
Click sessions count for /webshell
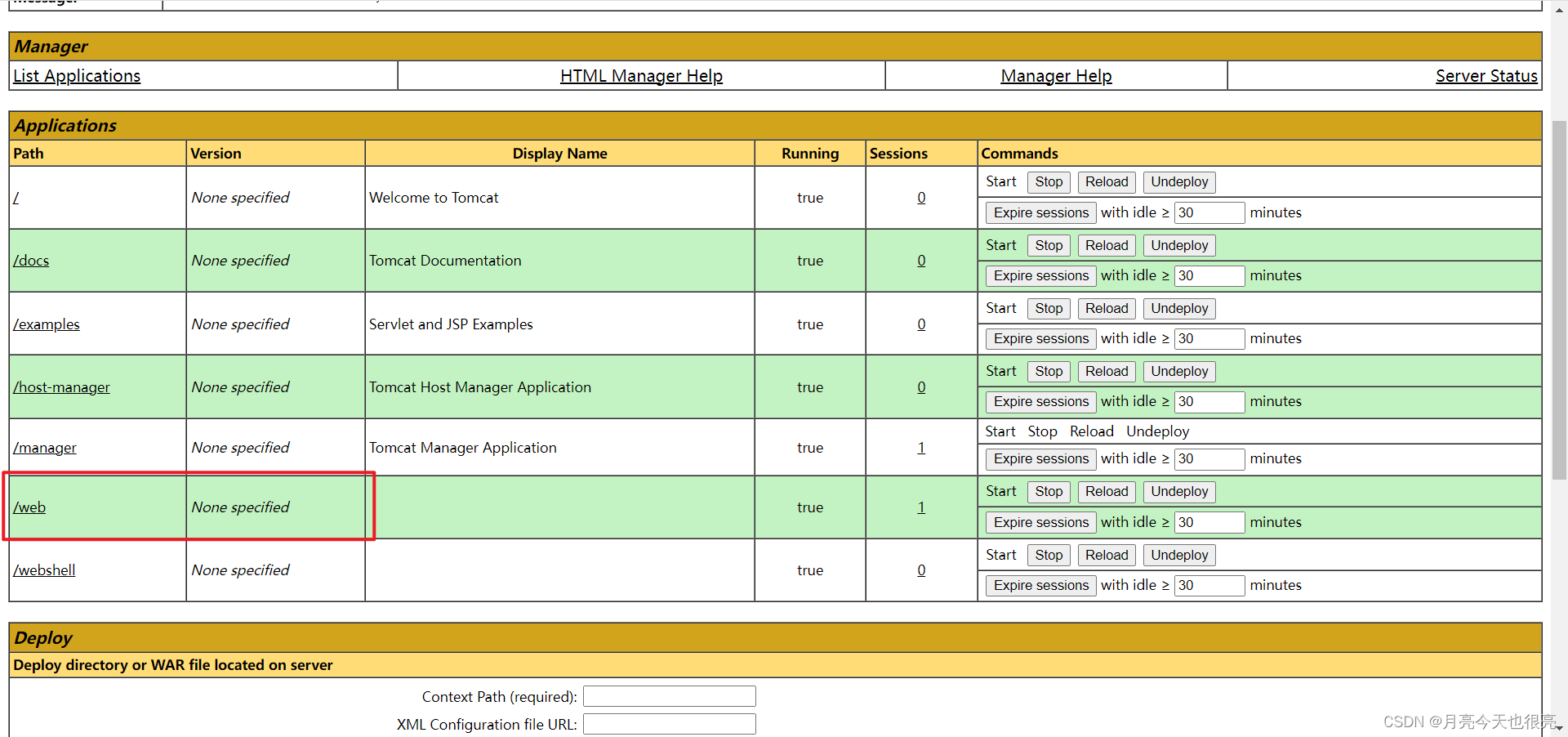[921, 570]
